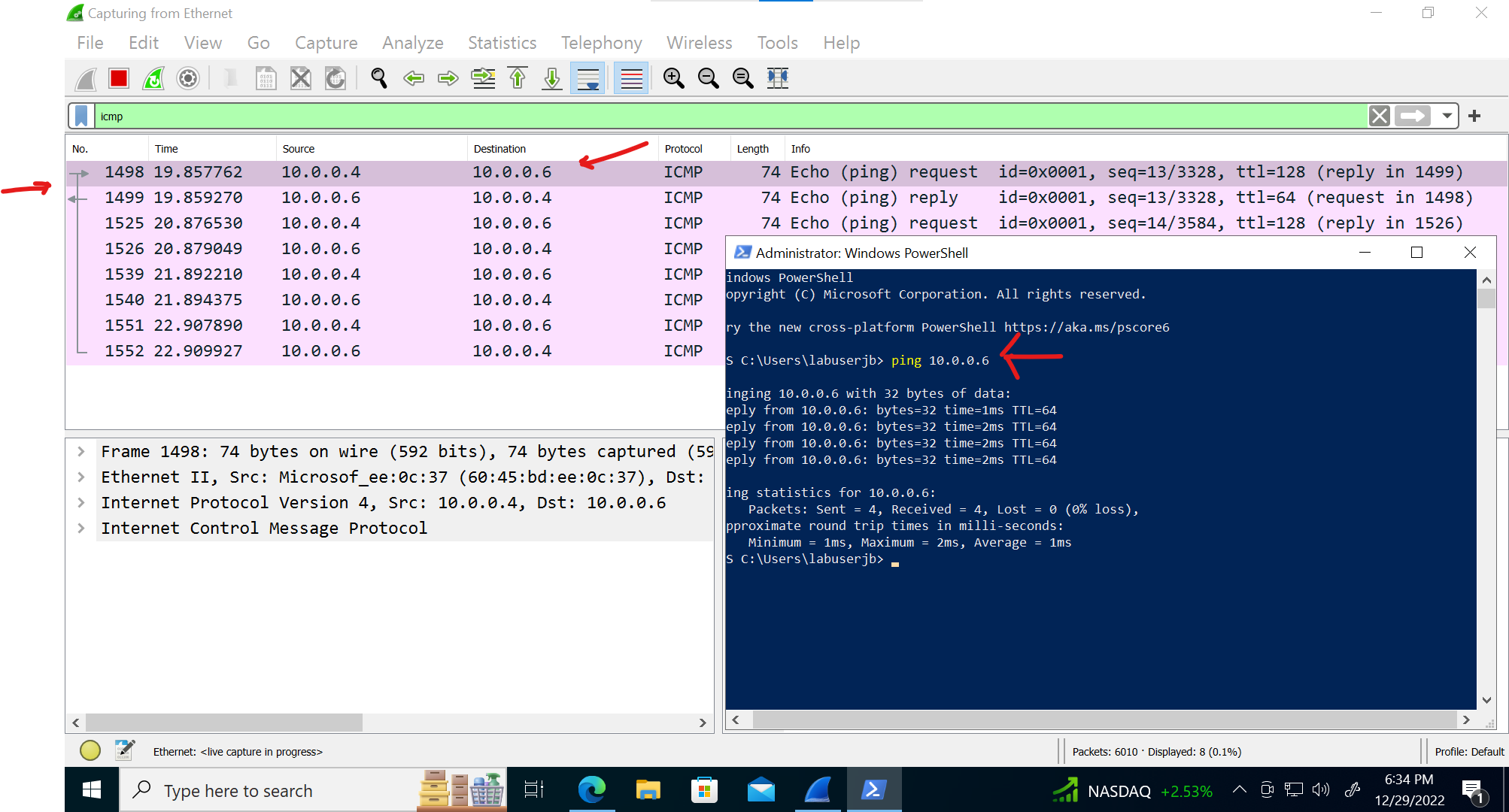The width and height of the screenshot is (1509, 812).
Task: Expand the Ethernet II frame details
Action: coord(82,477)
